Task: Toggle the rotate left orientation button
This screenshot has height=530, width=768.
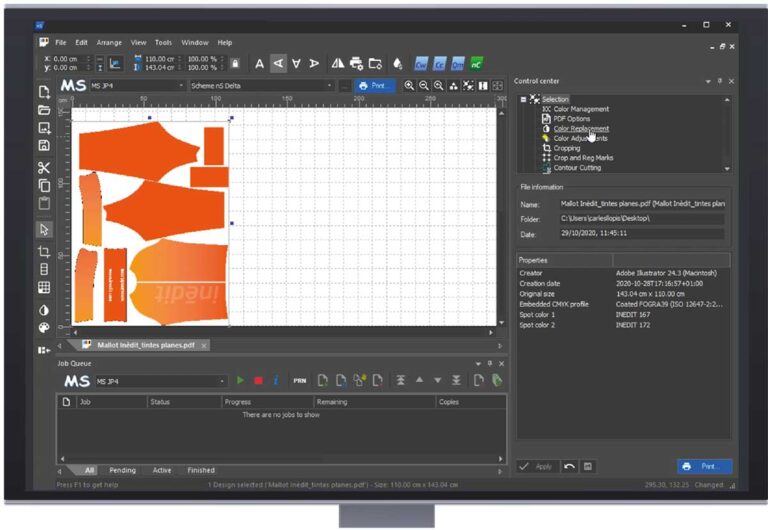Action: click(278, 63)
